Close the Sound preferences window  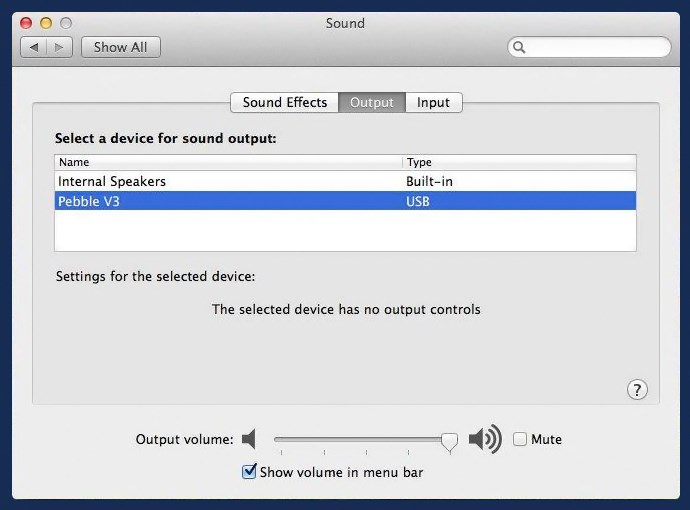pyautogui.click(x=27, y=23)
